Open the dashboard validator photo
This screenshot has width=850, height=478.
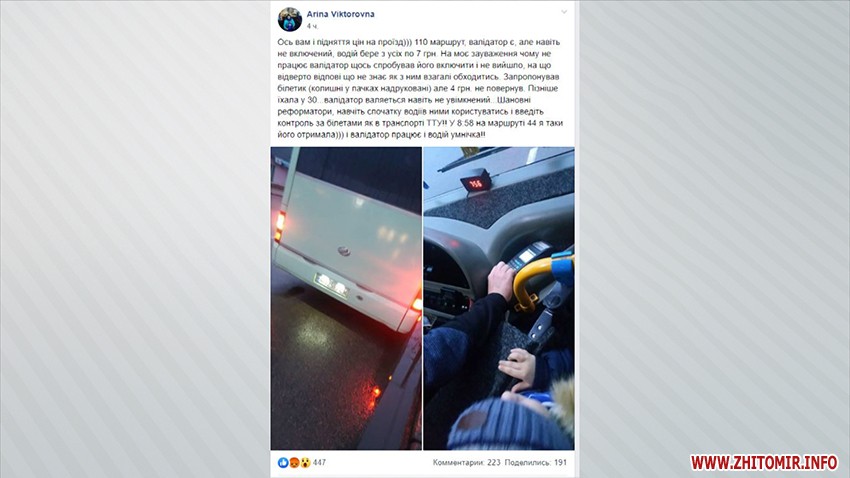click(499, 298)
